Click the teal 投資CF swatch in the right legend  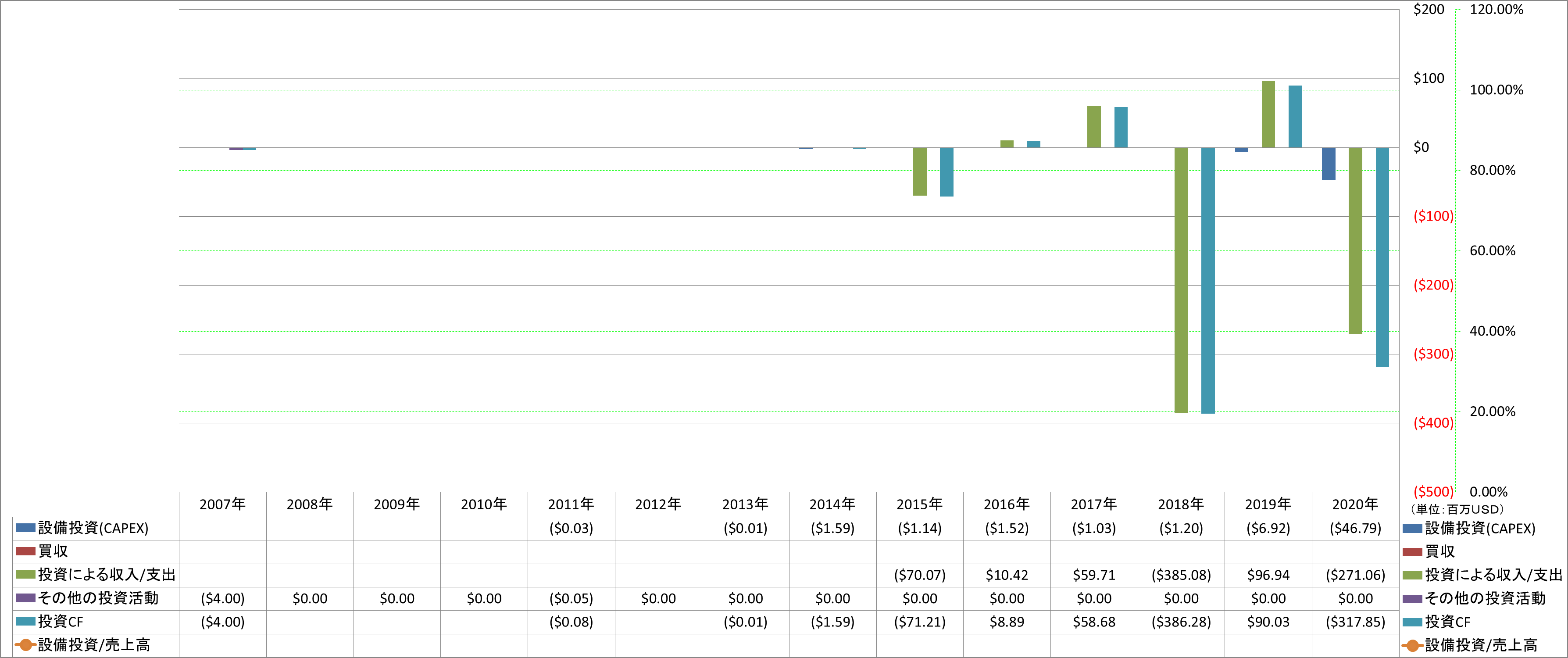[1412, 622]
